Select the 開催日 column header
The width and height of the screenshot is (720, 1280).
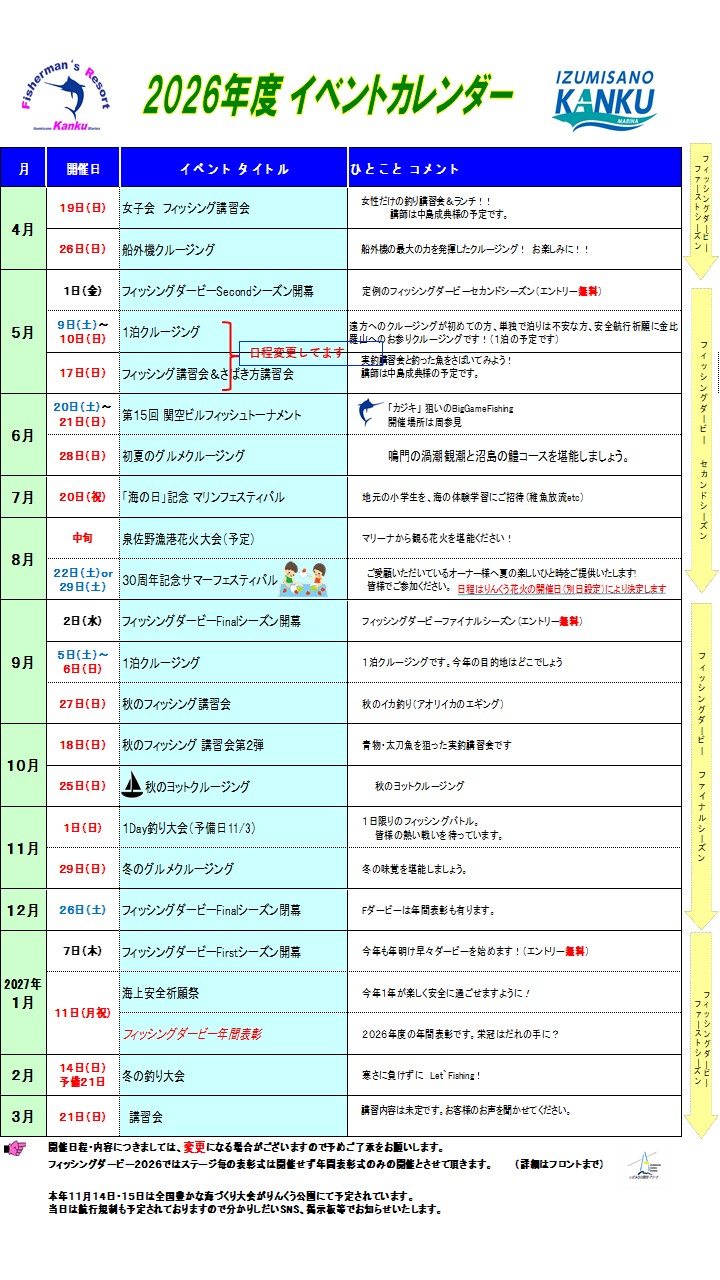(83, 168)
